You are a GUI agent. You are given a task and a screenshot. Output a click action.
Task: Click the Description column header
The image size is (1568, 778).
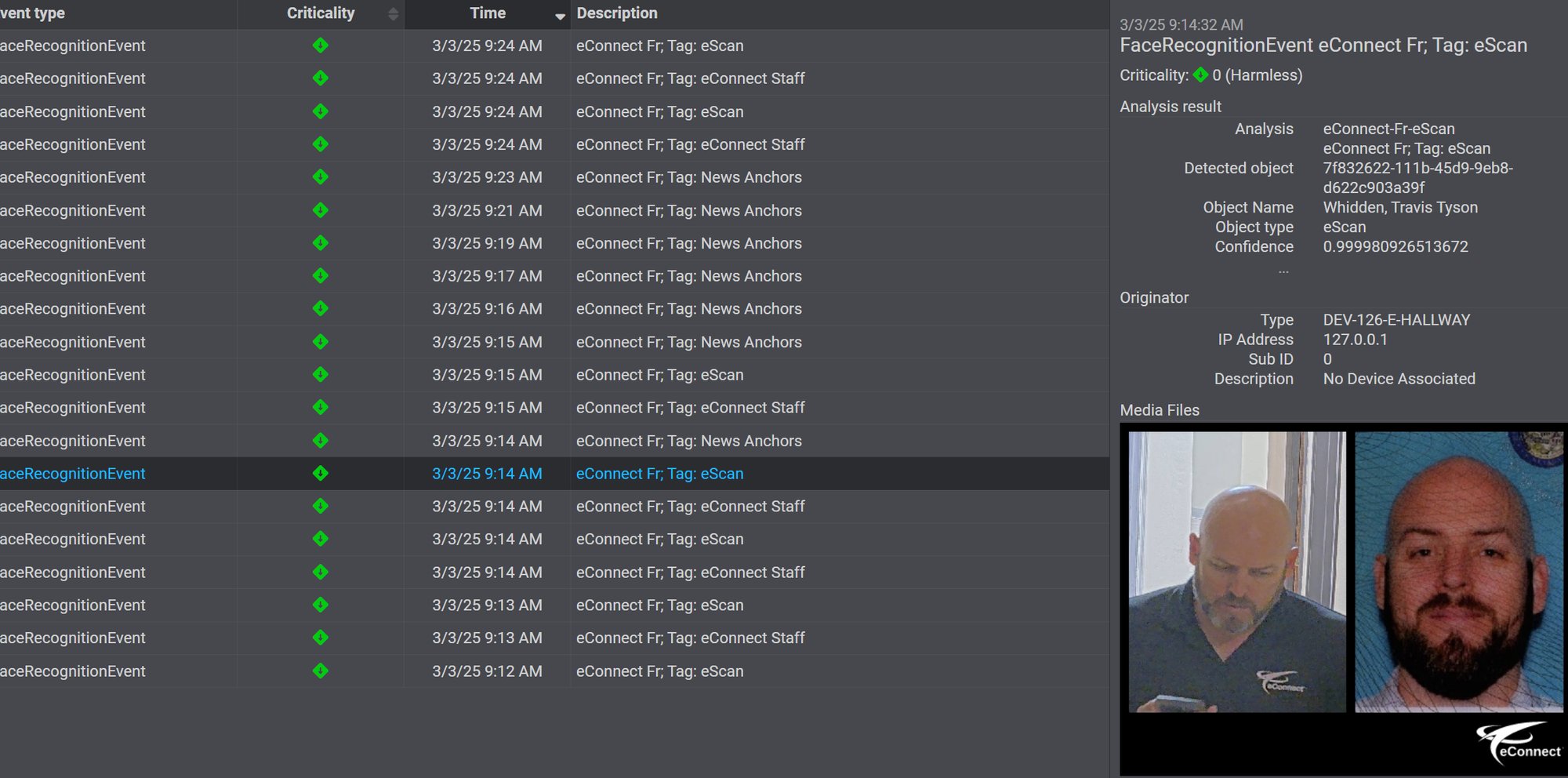617,13
